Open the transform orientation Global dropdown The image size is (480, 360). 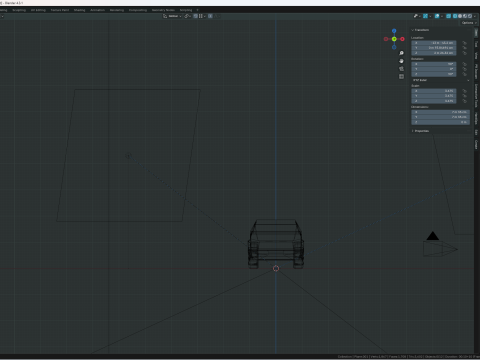(x=172, y=16)
